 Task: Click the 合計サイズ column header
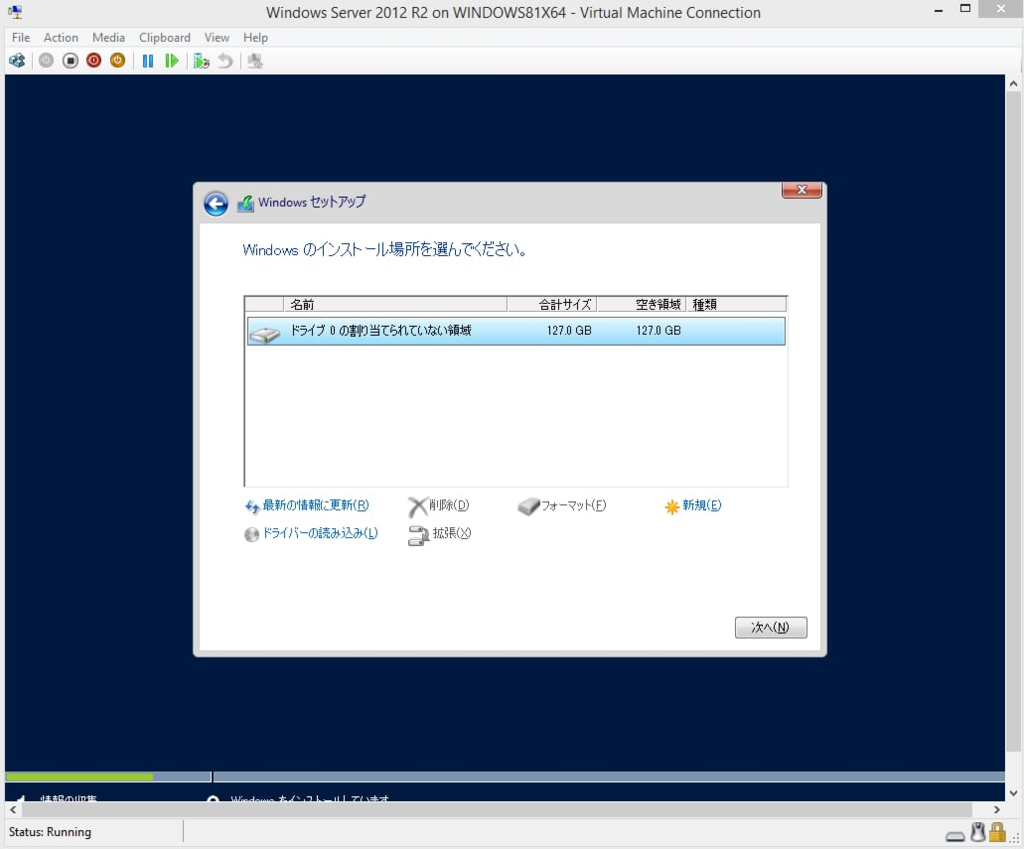pyautogui.click(x=552, y=304)
